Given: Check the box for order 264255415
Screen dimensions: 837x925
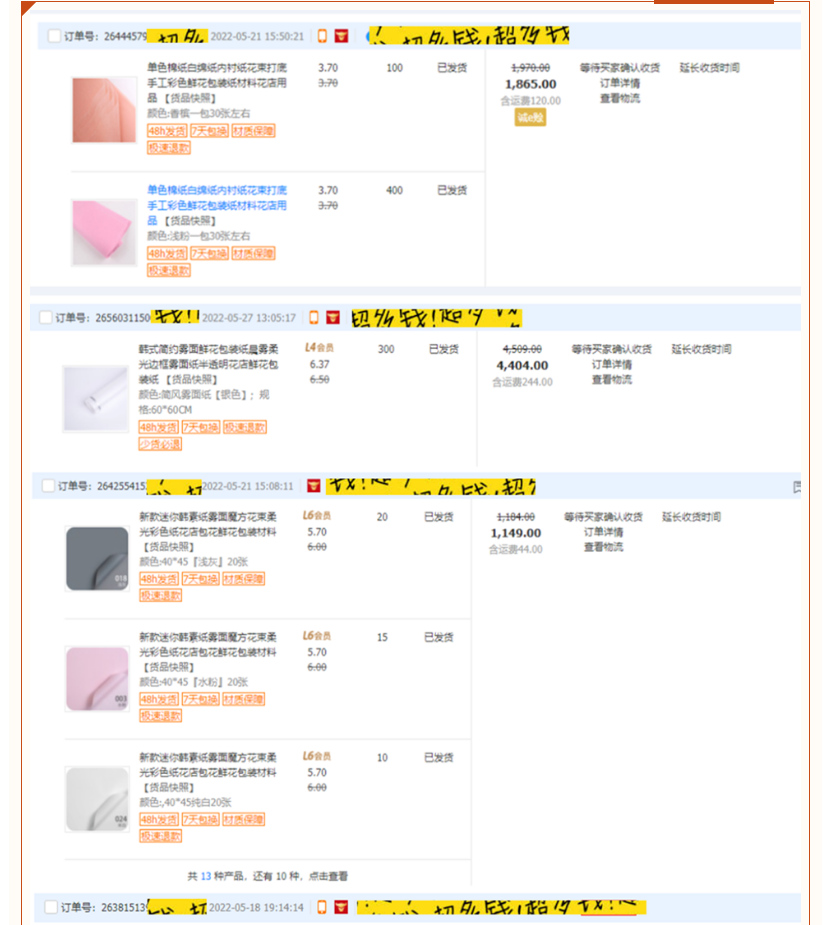Looking at the screenshot, I should click(48, 486).
